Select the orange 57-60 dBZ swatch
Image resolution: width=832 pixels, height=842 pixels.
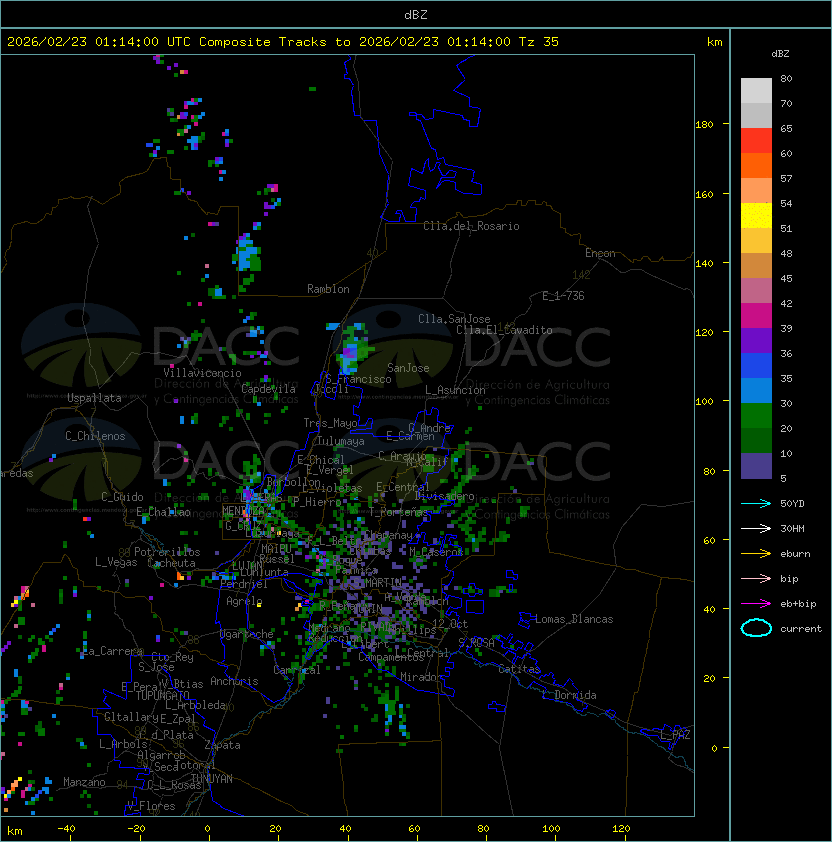[756, 165]
